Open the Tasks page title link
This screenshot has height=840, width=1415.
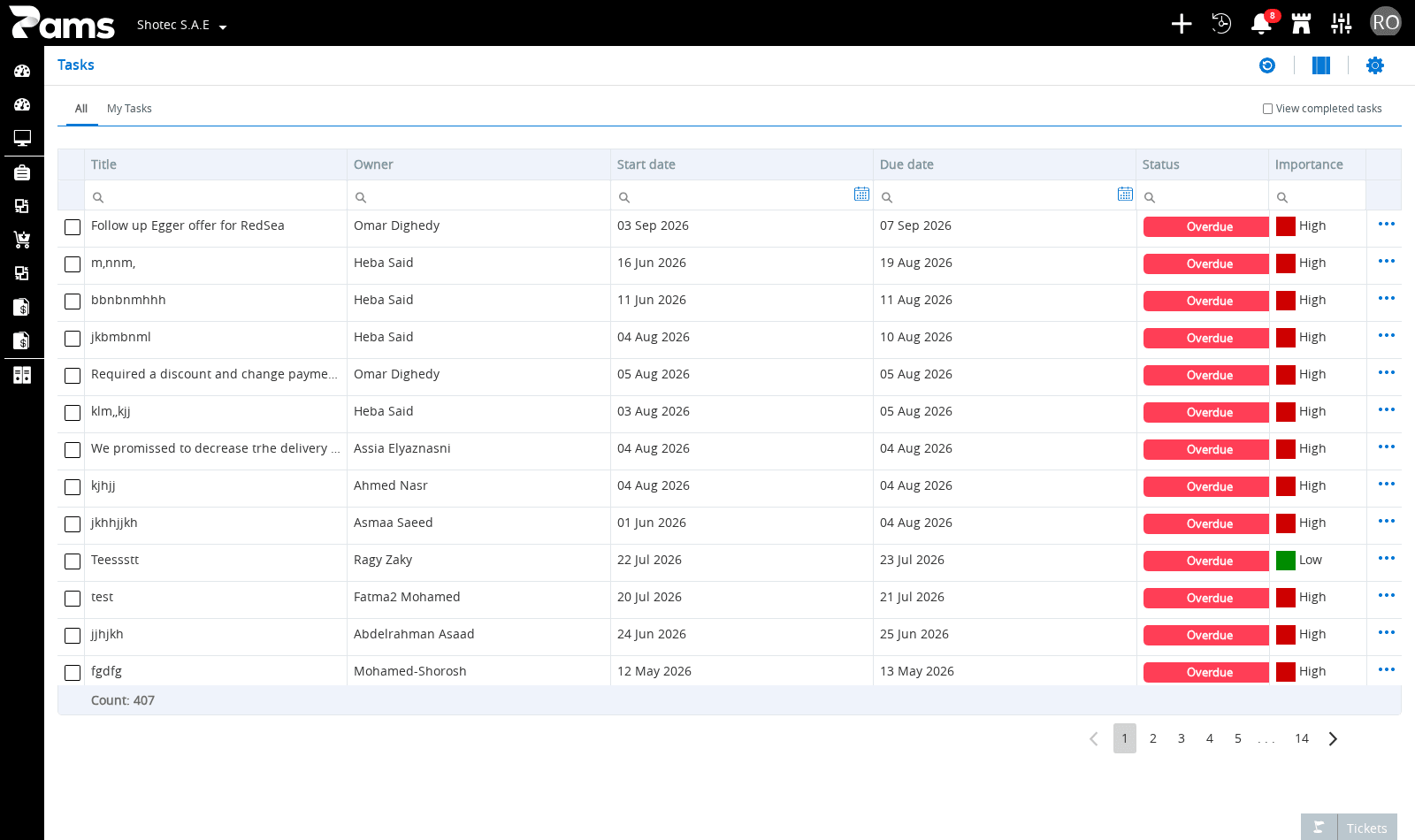coord(76,65)
